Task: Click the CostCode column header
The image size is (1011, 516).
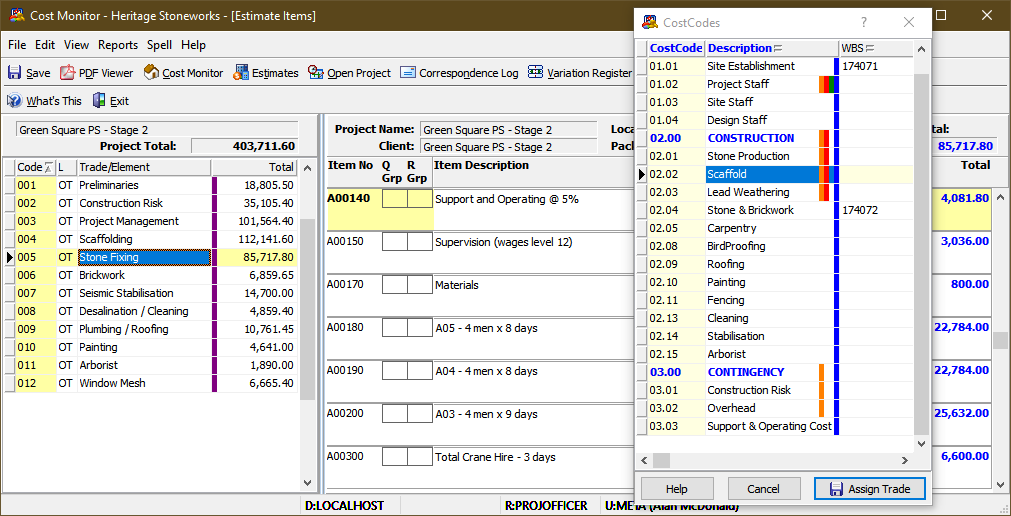Action: (x=676, y=48)
